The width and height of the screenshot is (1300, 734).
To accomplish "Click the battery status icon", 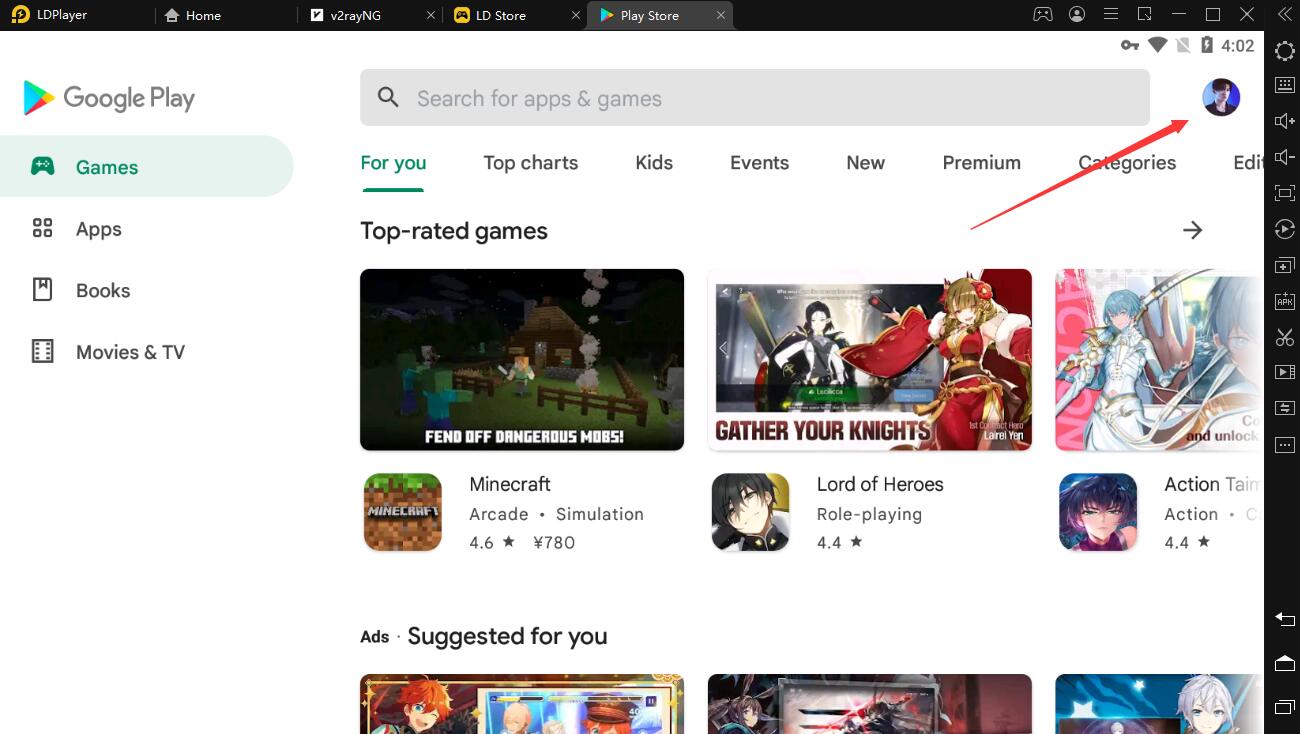I will (x=1207, y=45).
